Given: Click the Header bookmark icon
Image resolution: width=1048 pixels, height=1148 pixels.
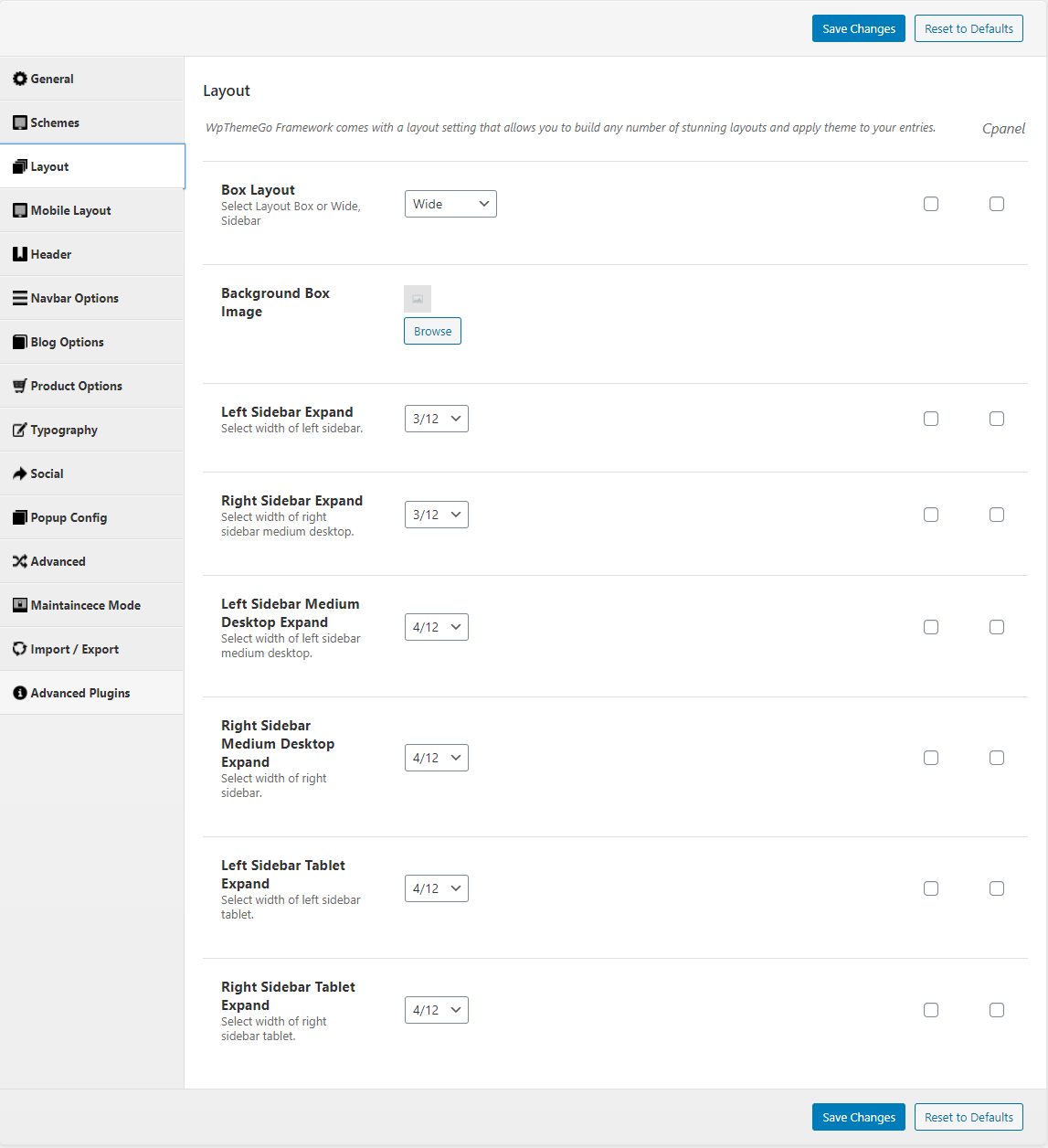Looking at the screenshot, I should [x=20, y=254].
